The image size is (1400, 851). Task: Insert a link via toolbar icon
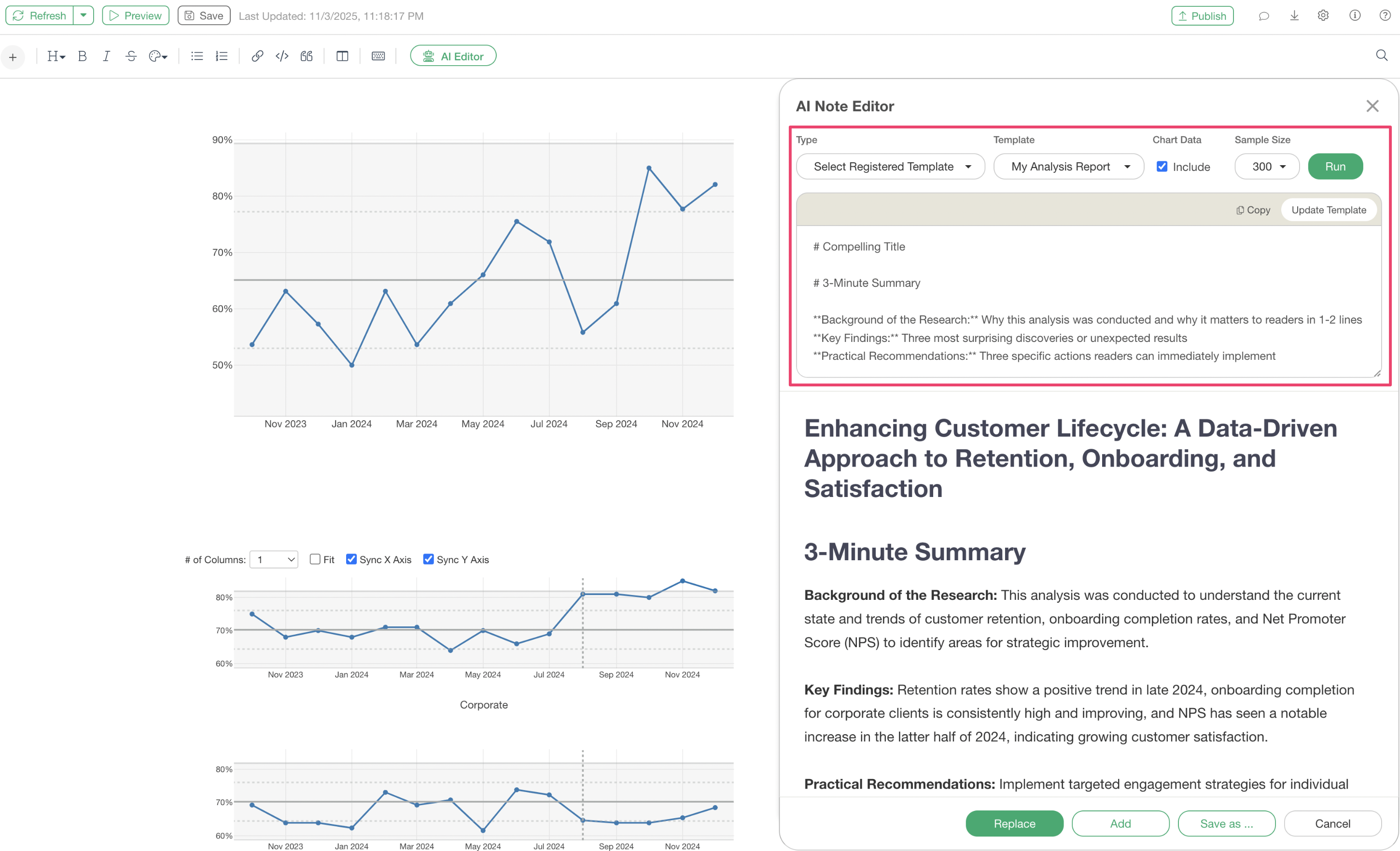tap(257, 57)
